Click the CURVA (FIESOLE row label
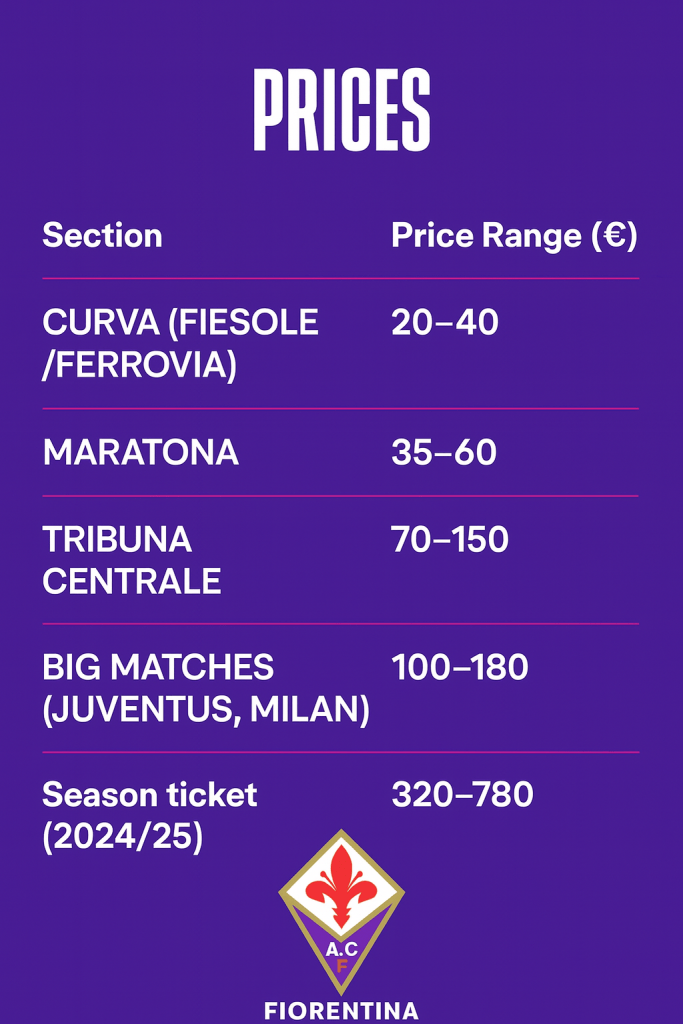The image size is (683, 1024). 180,323
